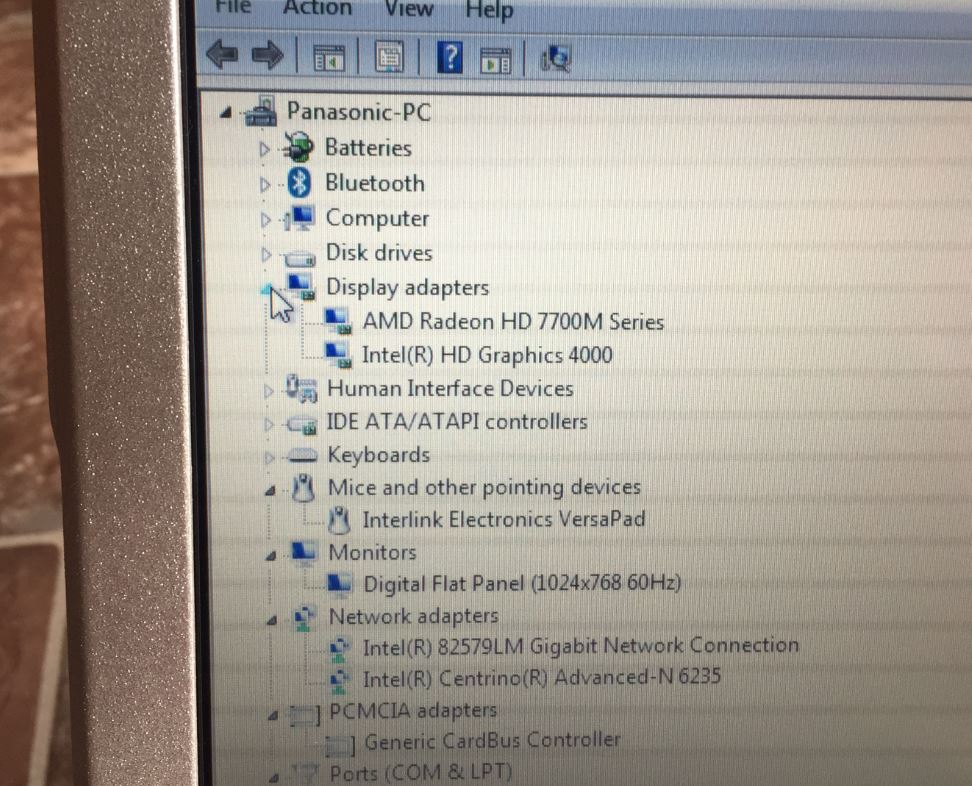Click Scan for hardware changes icon
Screen dimensions: 972x786
pyautogui.click(x=555, y=60)
